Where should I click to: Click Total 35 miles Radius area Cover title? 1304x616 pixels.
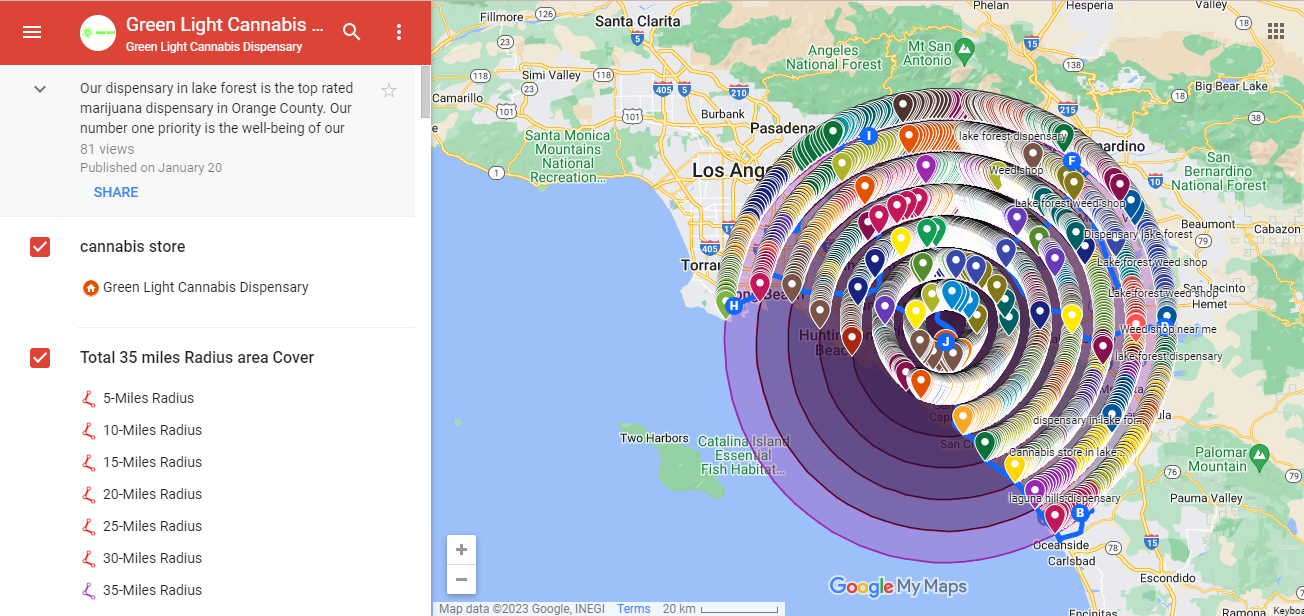(x=197, y=357)
